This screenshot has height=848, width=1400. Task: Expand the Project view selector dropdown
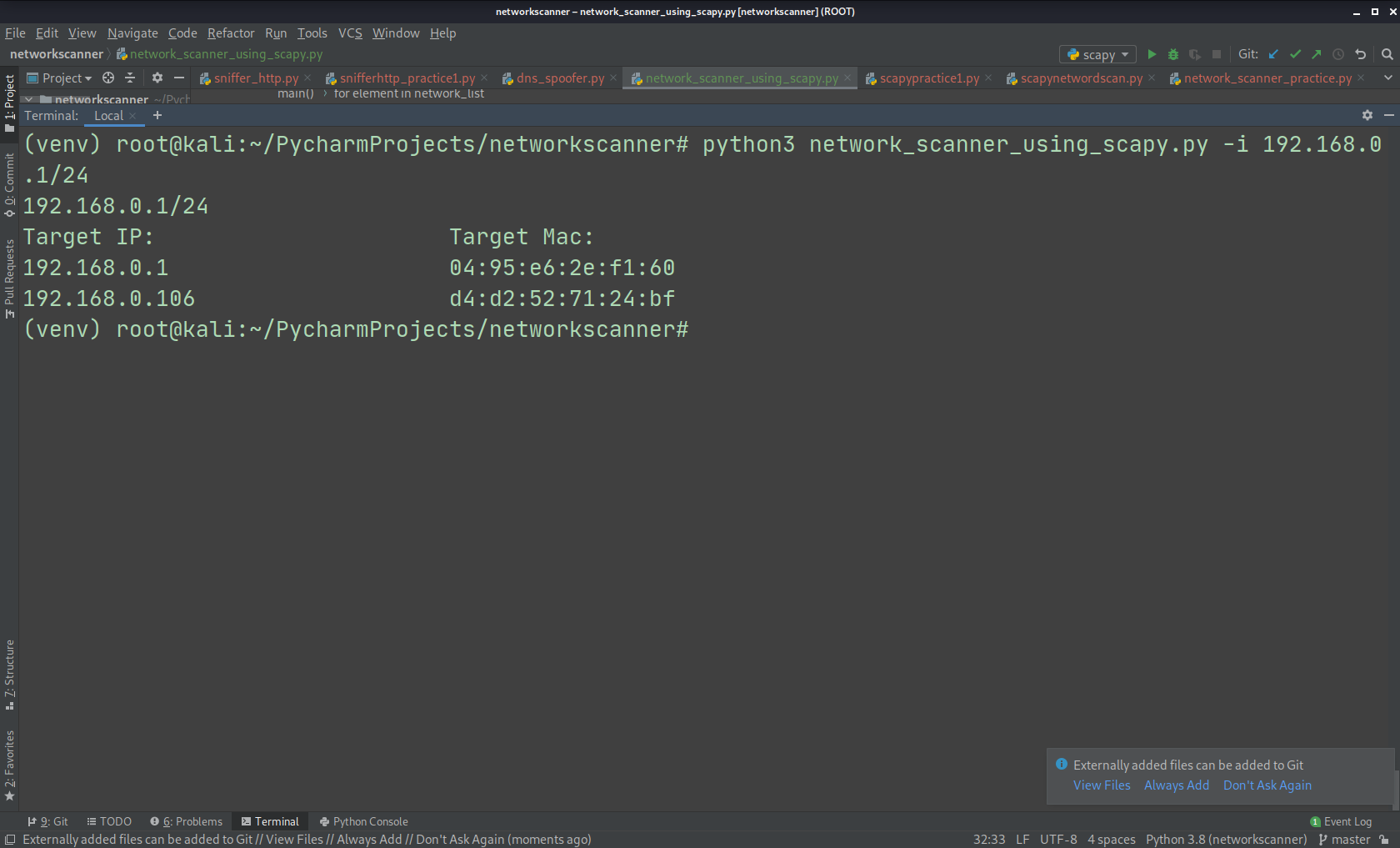tap(59, 78)
